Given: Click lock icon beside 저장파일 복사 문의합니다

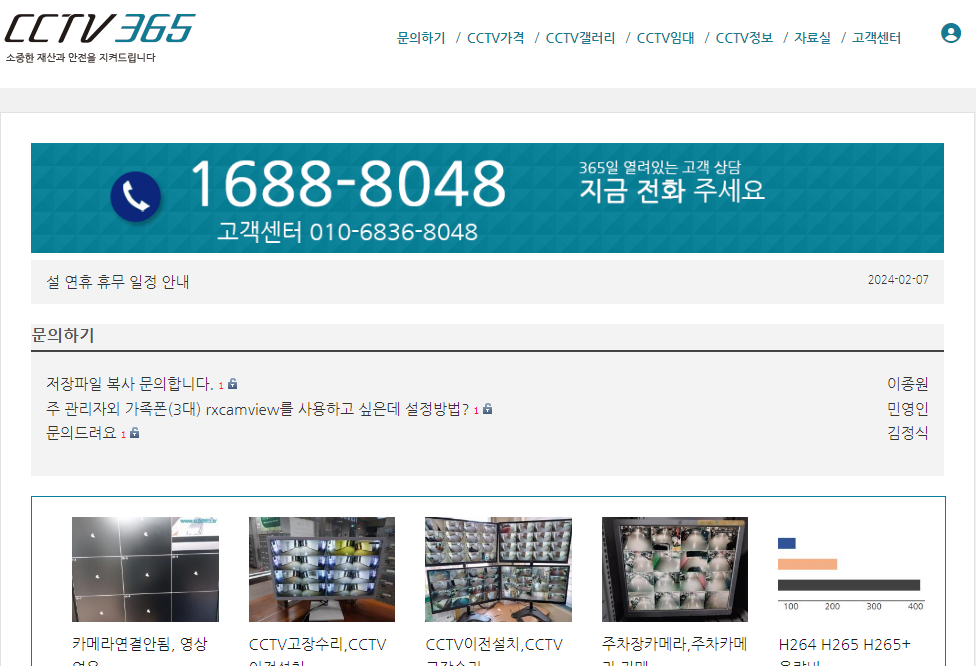Looking at the screenshot, I should pyautogui.click(x=233, y=384).
